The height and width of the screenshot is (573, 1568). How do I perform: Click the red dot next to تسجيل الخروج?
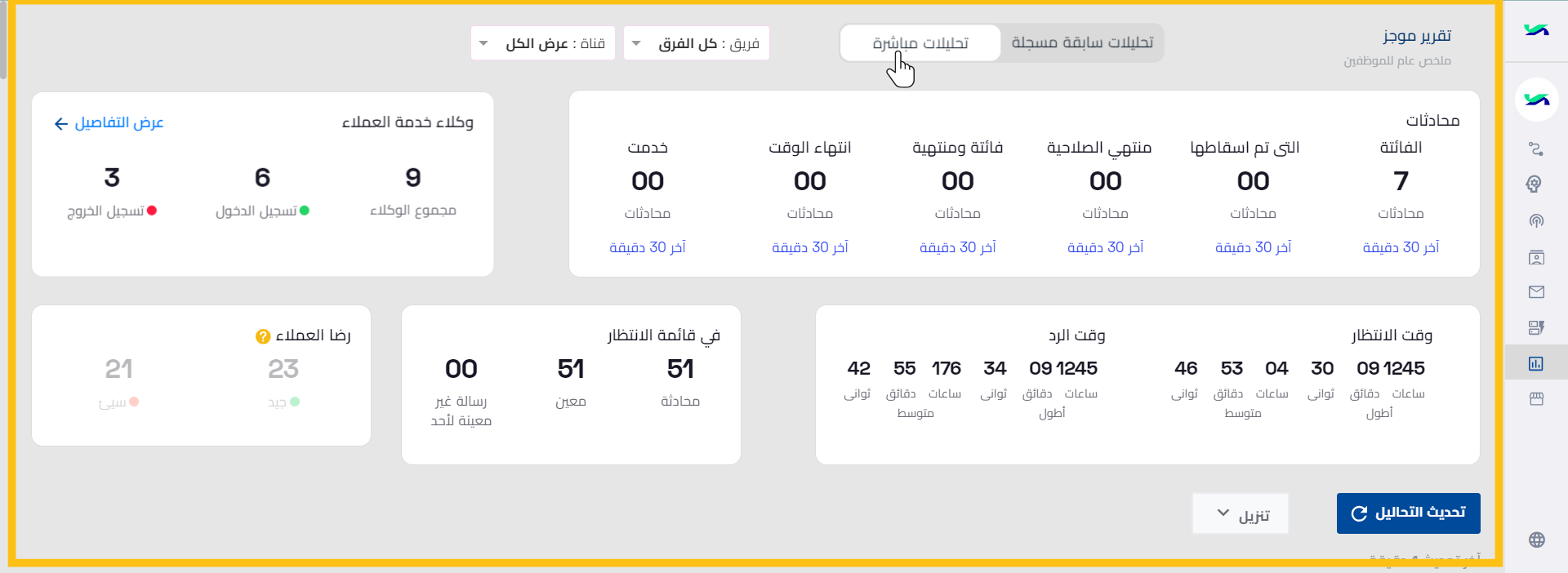point(152,211)
